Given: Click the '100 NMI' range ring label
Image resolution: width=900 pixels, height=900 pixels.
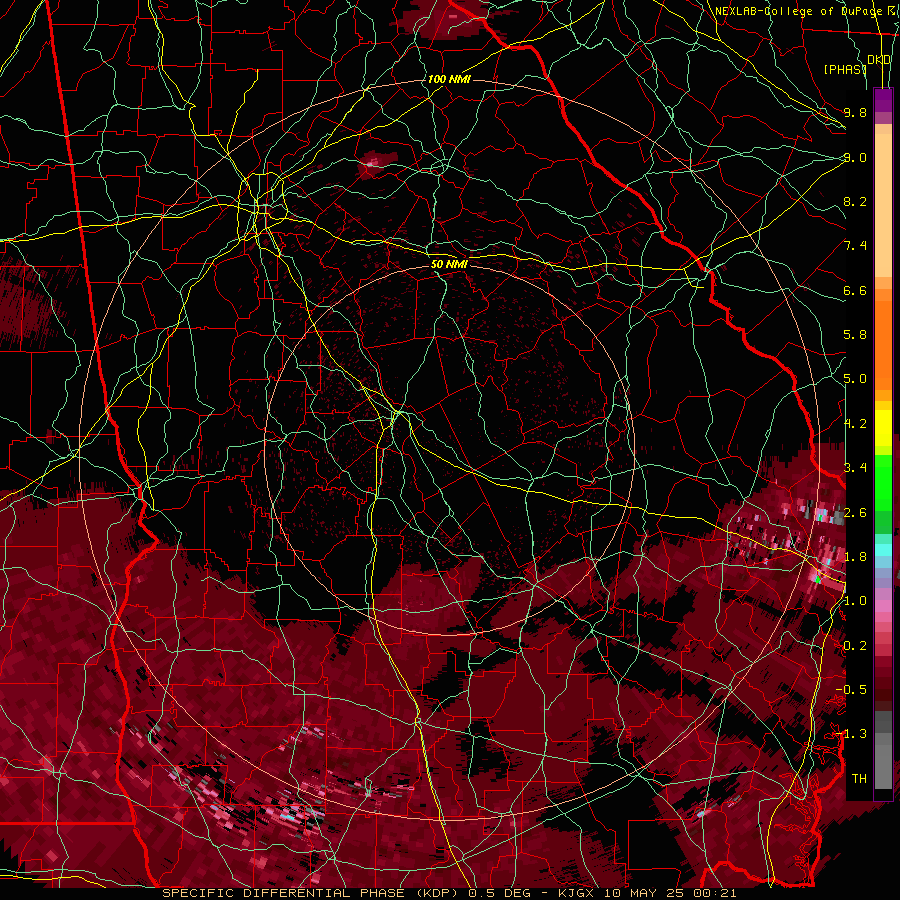Looking at the screenshot, I should 449,79.
